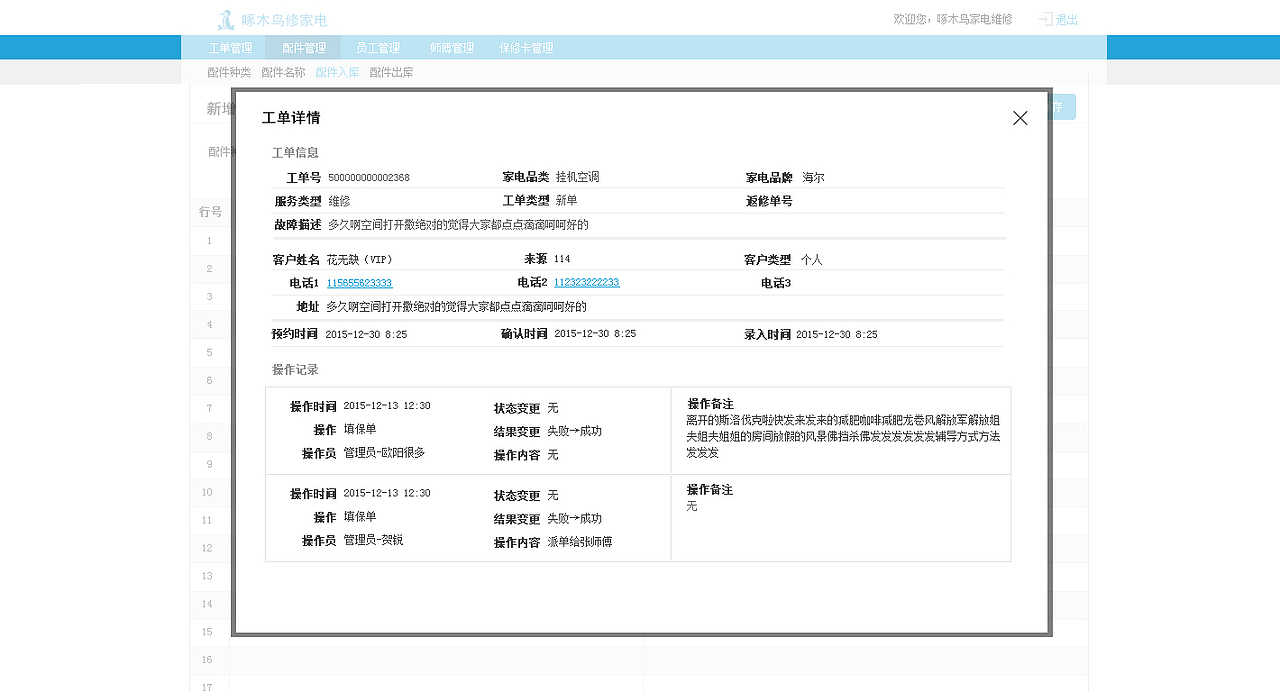Click the 操作记录 section heading
This screenshot has height=692, width=1280.
tap(295, 370)
